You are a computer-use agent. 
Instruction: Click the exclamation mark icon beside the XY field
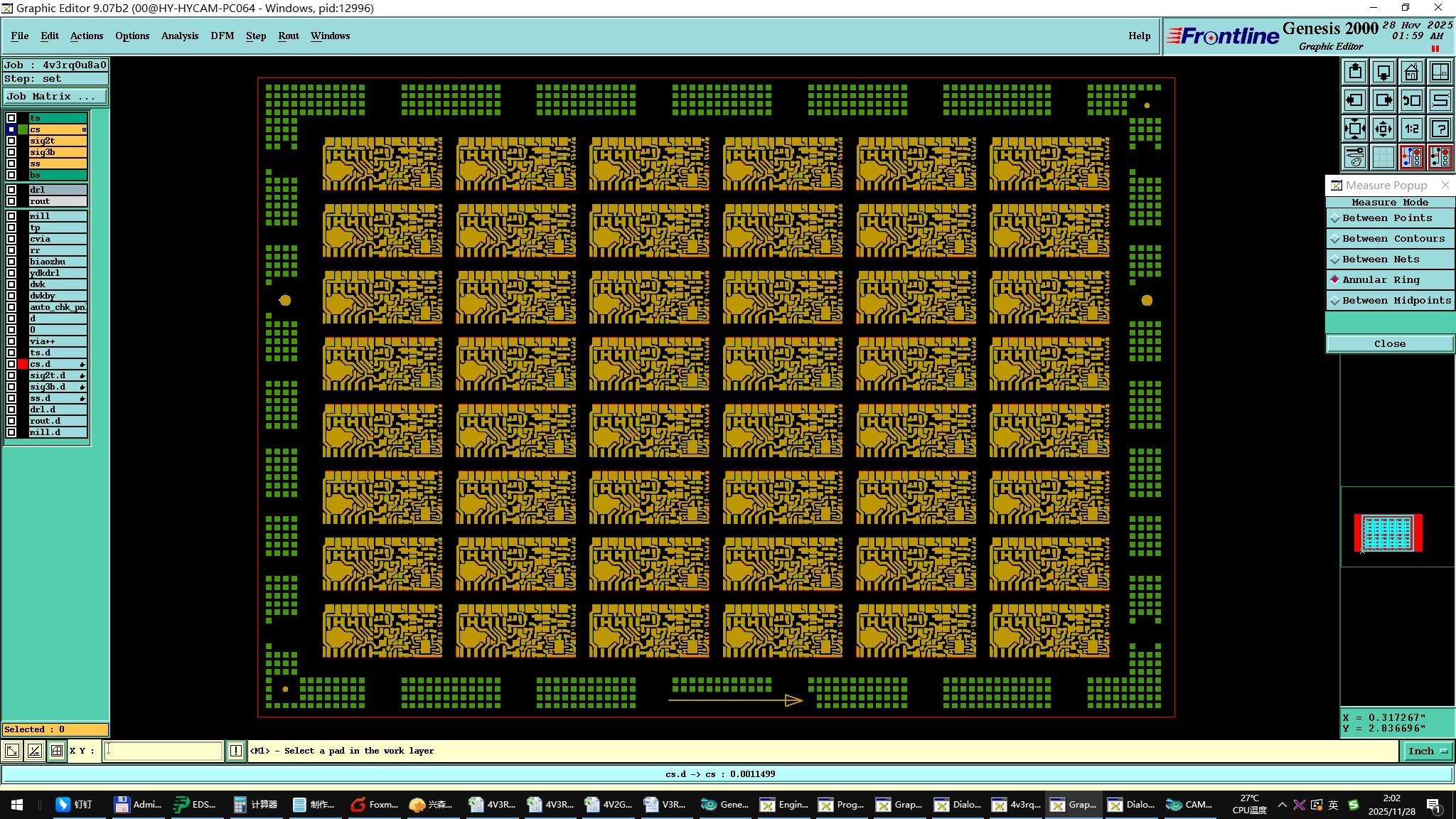pos(236,751)
